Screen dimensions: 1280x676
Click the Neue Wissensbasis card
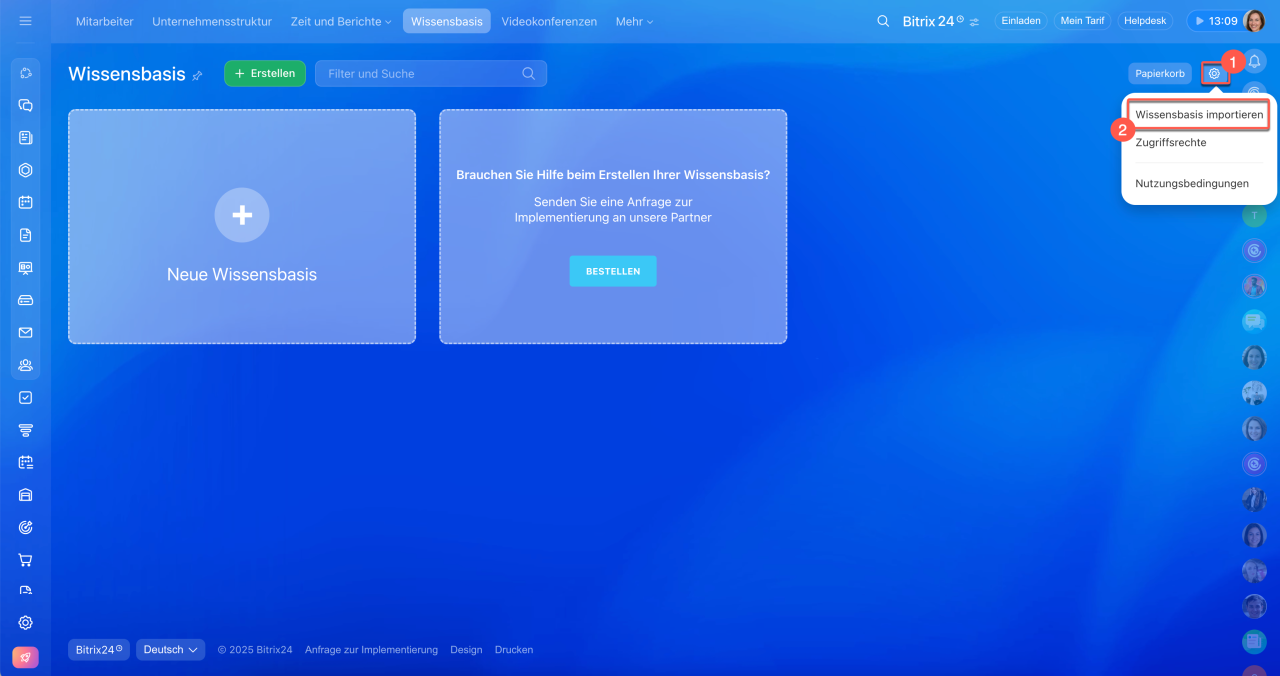242,227
